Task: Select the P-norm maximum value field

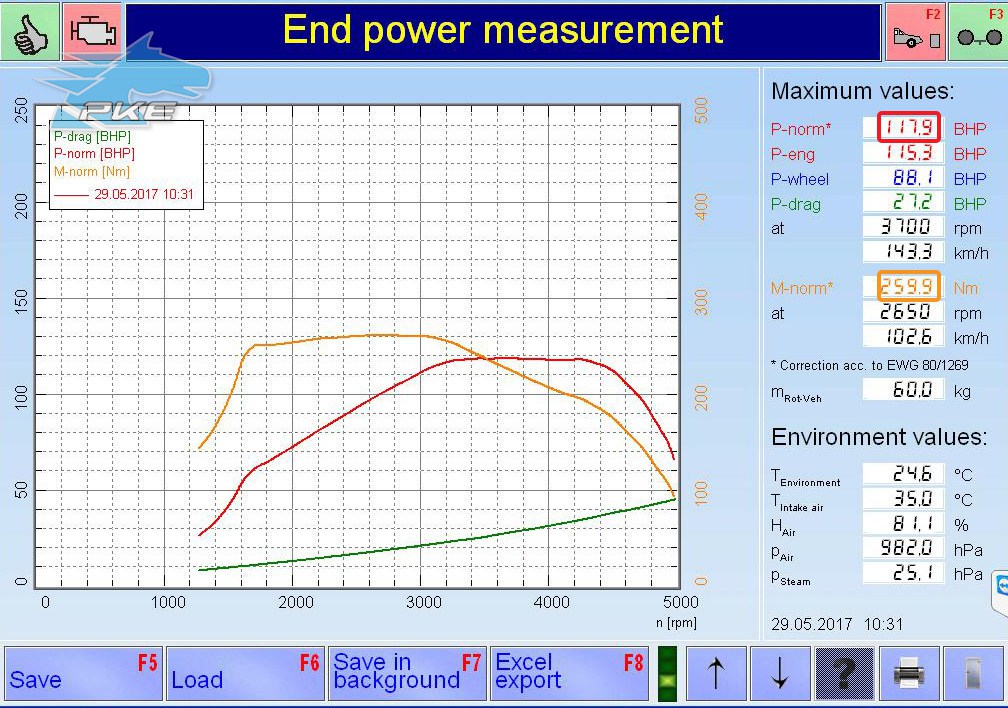Action: [909, 127]
